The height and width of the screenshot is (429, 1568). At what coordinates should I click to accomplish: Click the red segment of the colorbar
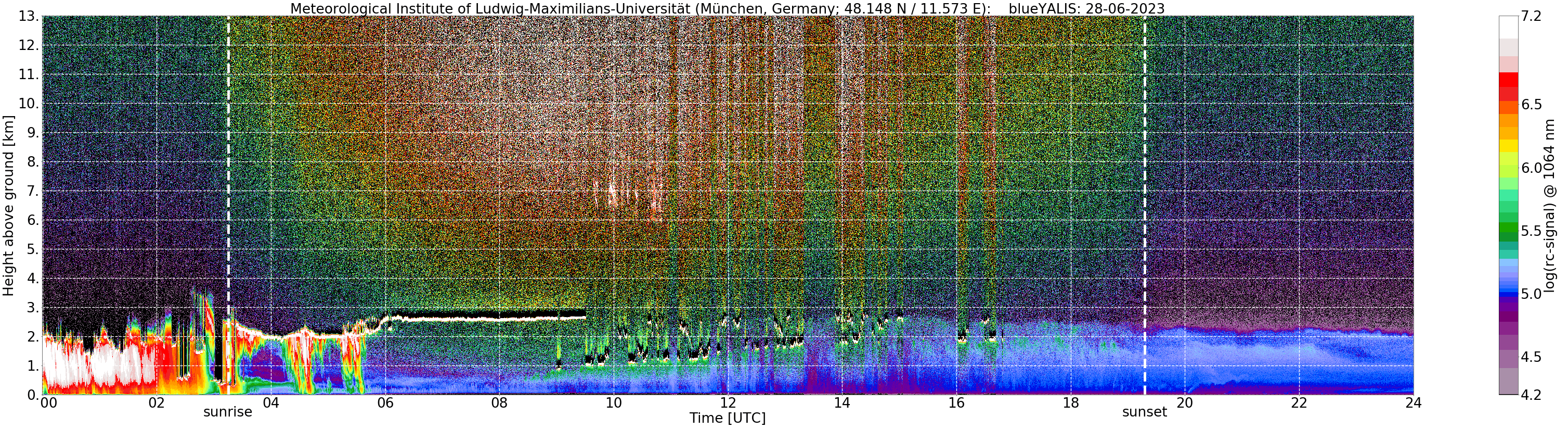1508,80
